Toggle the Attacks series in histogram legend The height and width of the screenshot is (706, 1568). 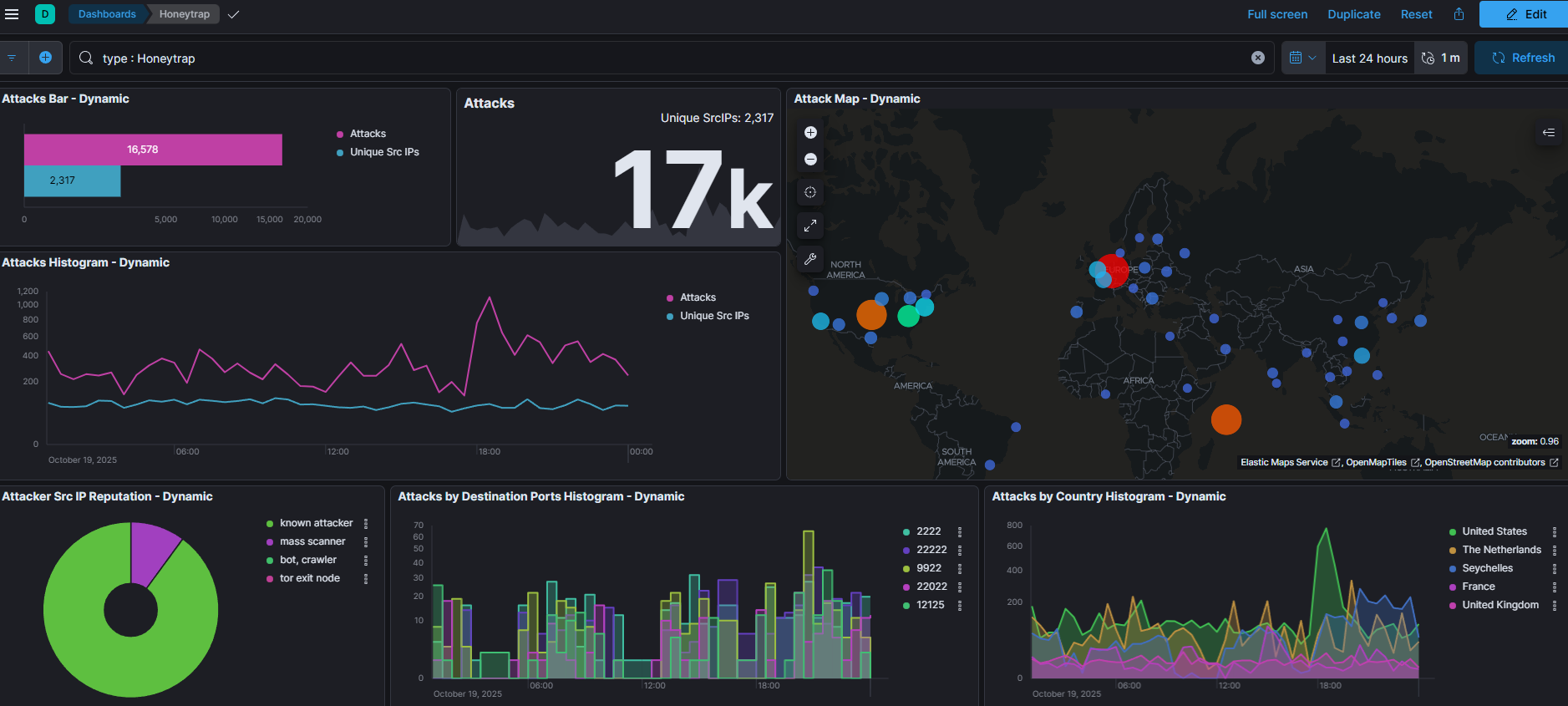click(x=697, y=297)
